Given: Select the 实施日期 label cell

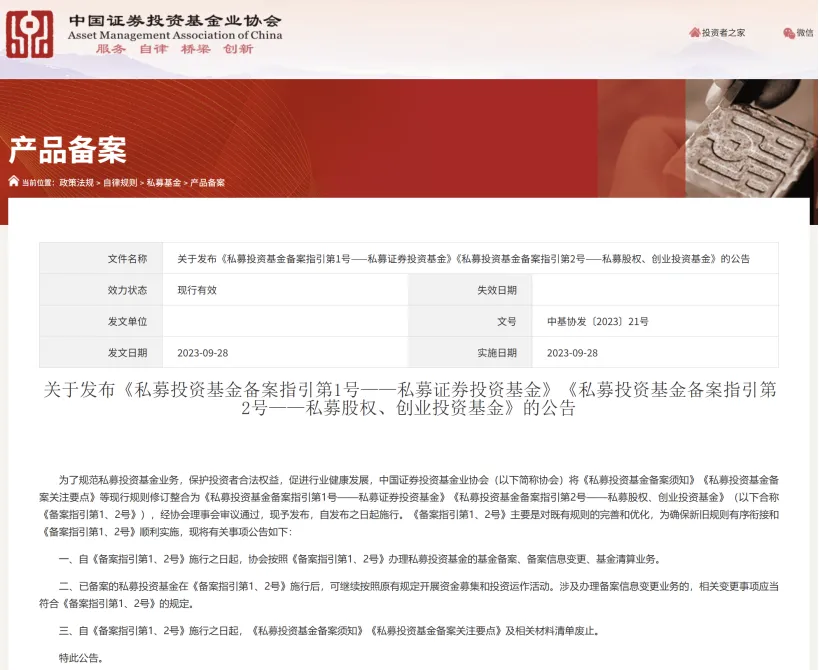Looking at the screenshot, I should coord(471,352).
